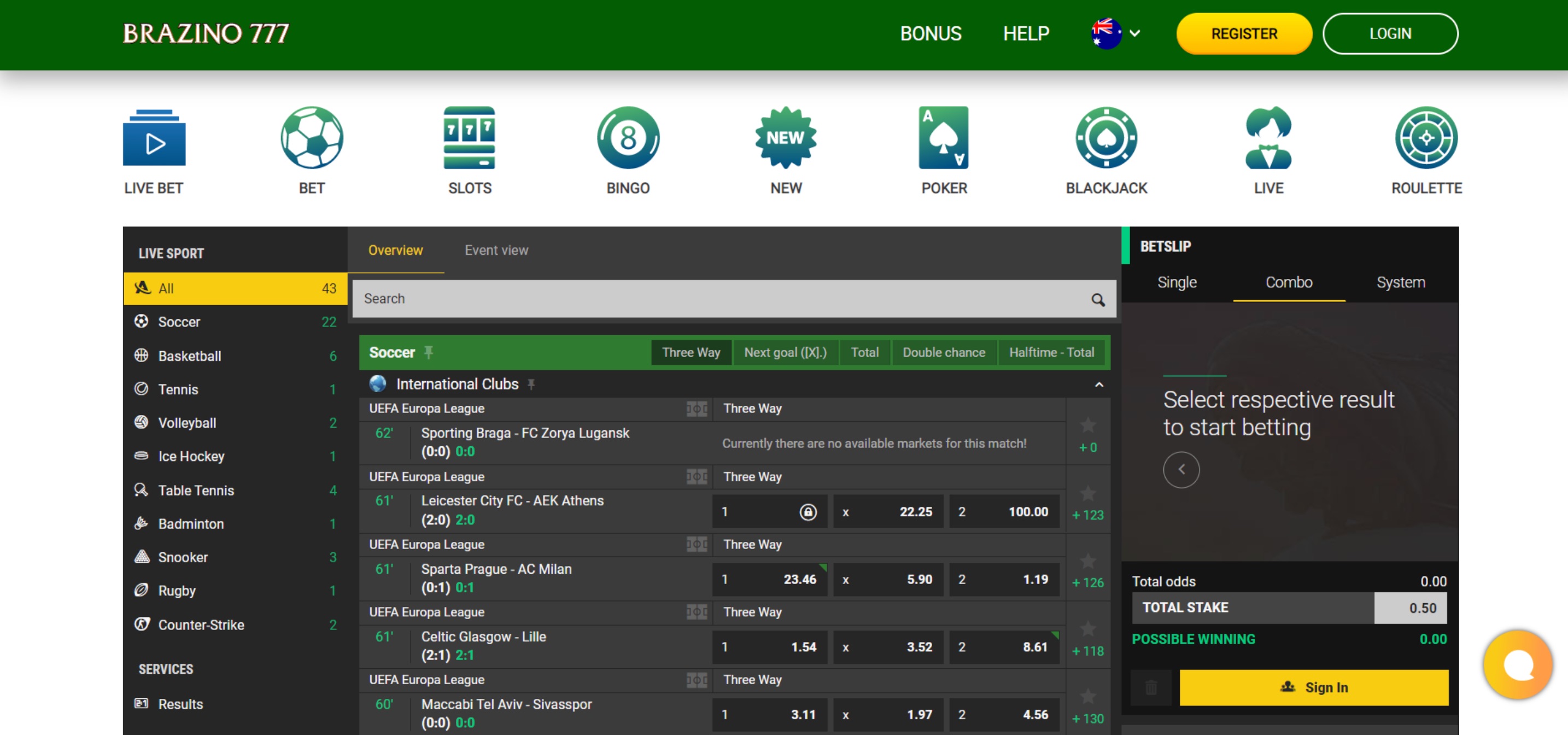
Task: Favorite the Sparta Prague - AC Milan star
Action: (x=1088, y=561)
